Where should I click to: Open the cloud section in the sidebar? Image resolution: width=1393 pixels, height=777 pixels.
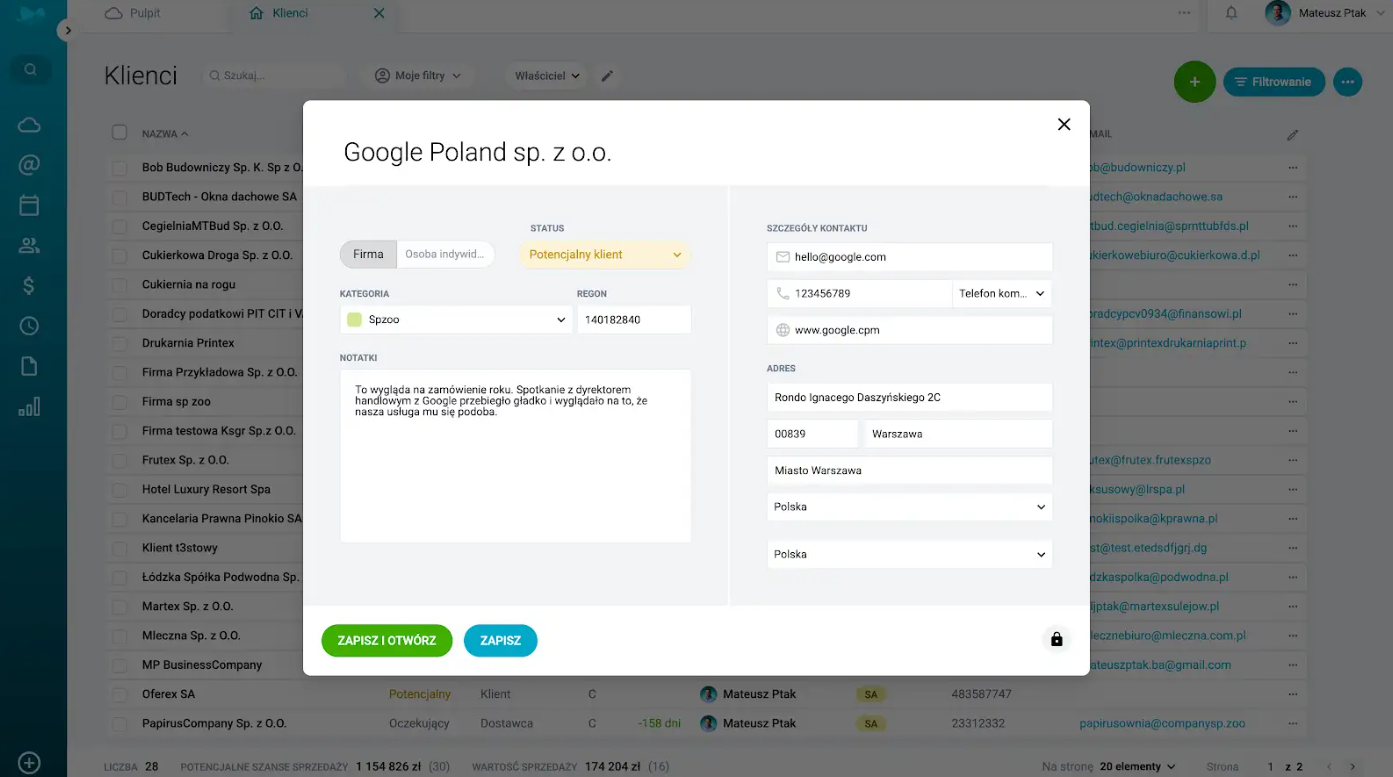[29, 125]
